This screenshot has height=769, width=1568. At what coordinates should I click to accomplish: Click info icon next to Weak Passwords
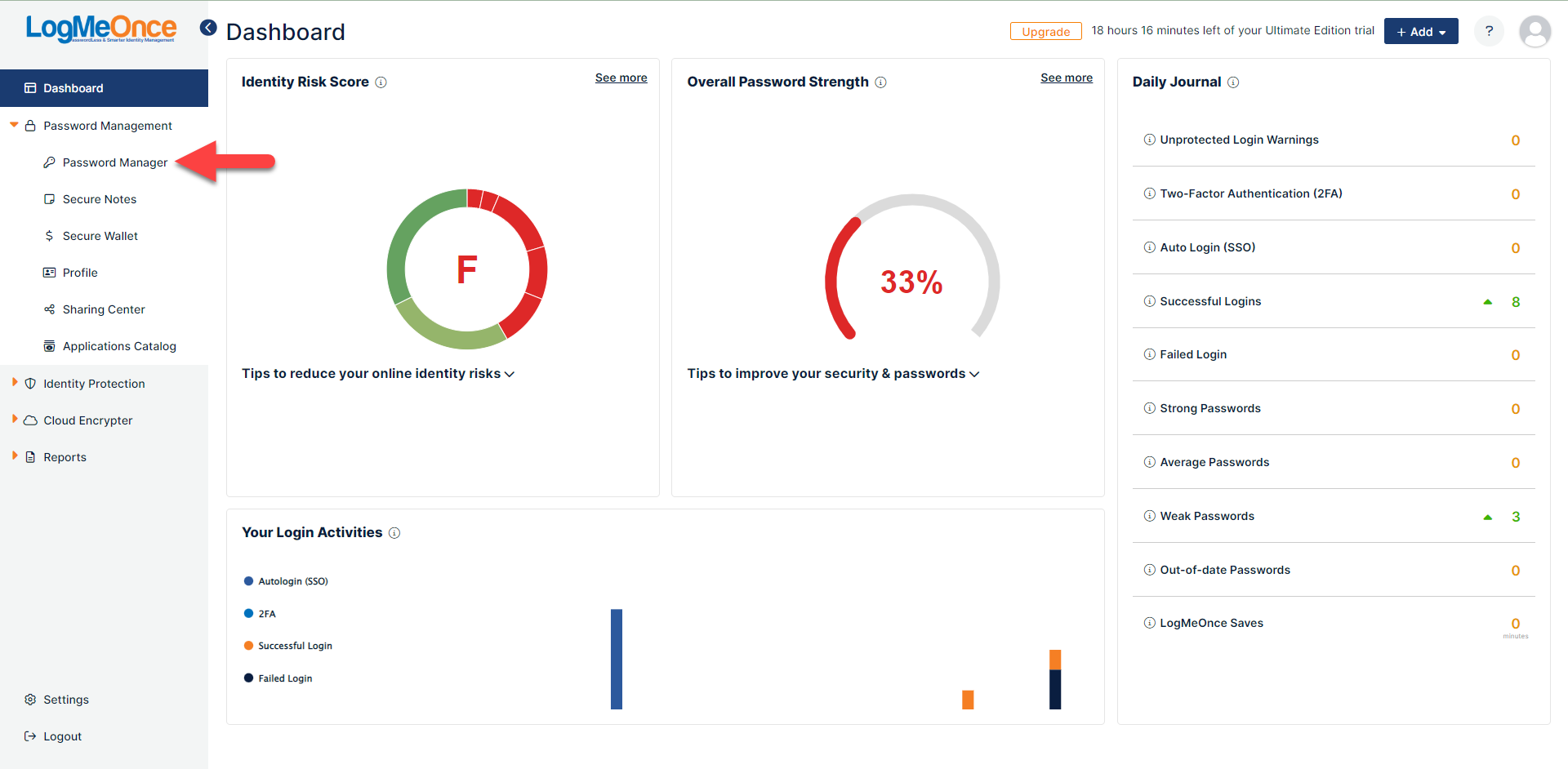click(1149, 516)
